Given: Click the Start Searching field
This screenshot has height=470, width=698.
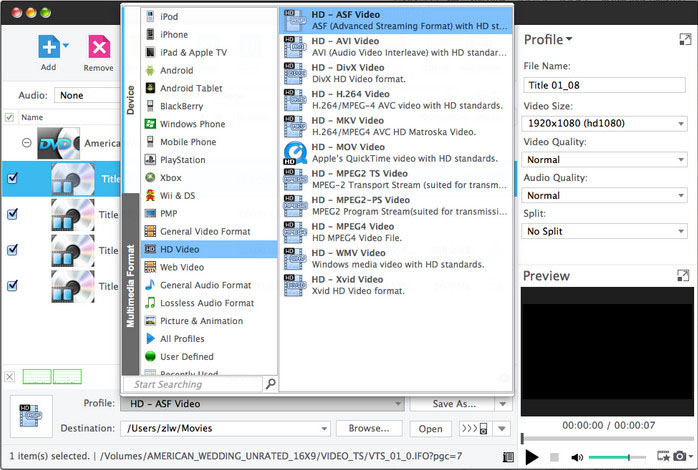Looking at the screenshot, I should [192, 384].
